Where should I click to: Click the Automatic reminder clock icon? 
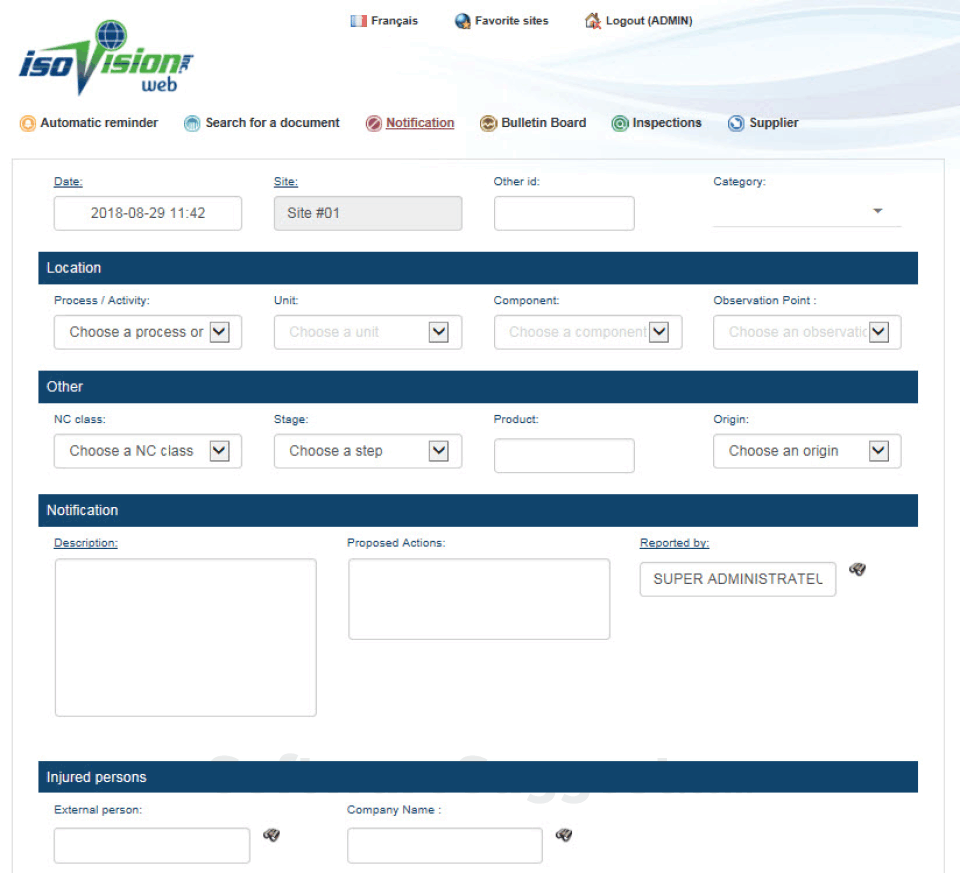click(x=27, y=123)
